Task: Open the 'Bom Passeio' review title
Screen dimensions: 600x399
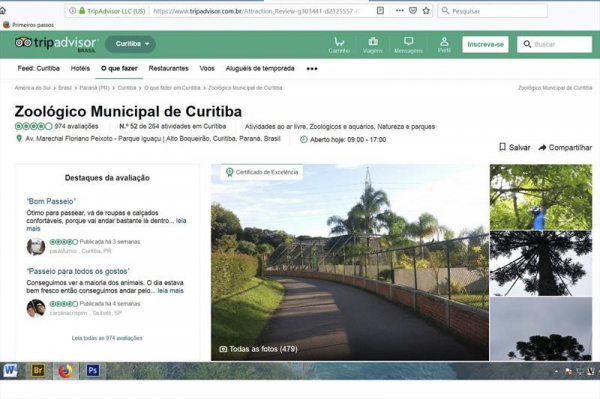Action: click(x=51, y=201)
